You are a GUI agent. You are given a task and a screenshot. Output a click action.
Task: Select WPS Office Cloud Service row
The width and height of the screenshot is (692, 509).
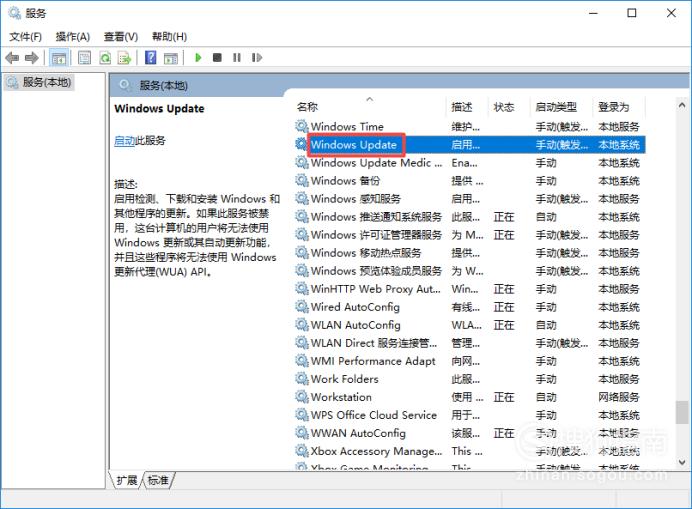click(x=469, y=415)
